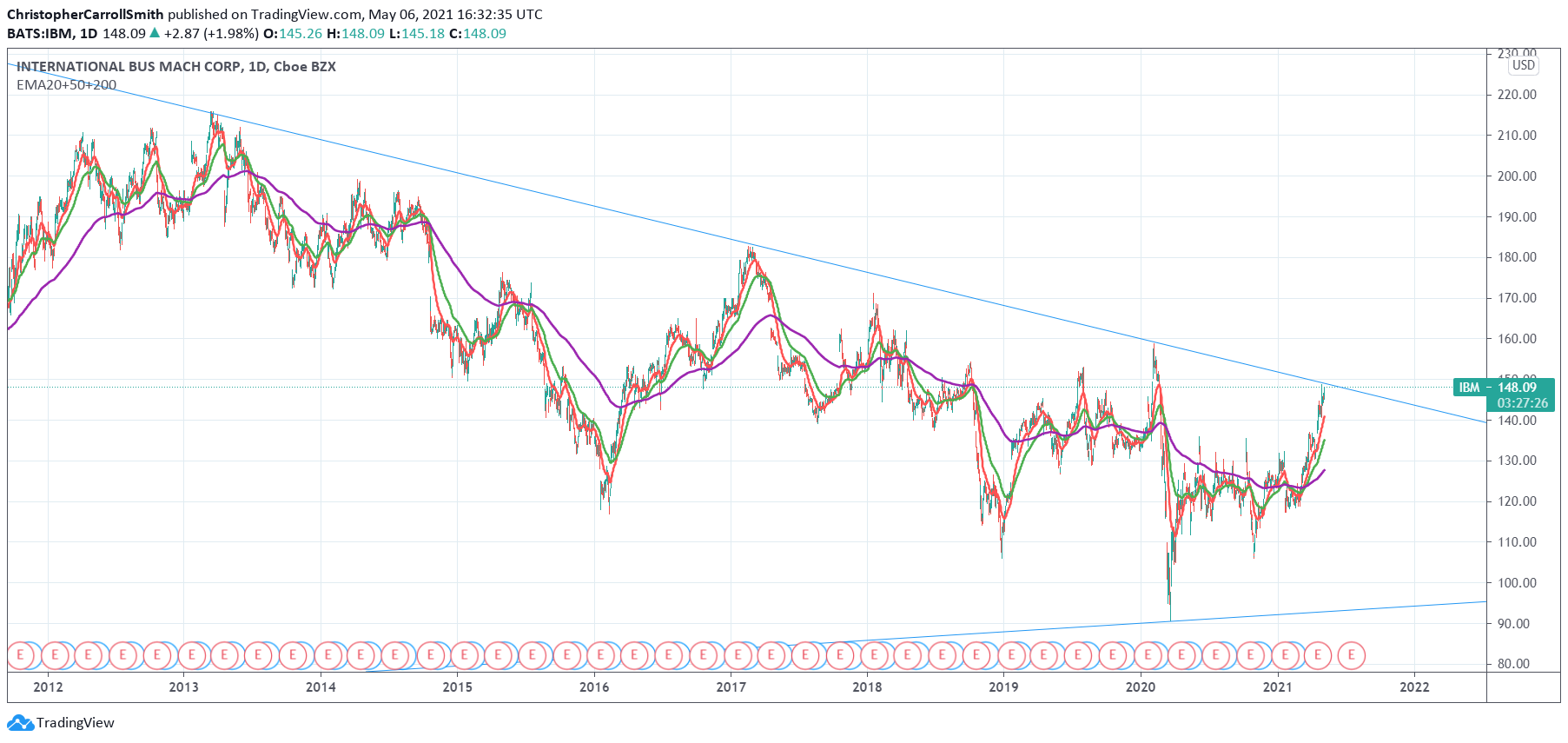Click the 110.00 price axis label
The image size is (1568, 743).
click(1517, 542)
